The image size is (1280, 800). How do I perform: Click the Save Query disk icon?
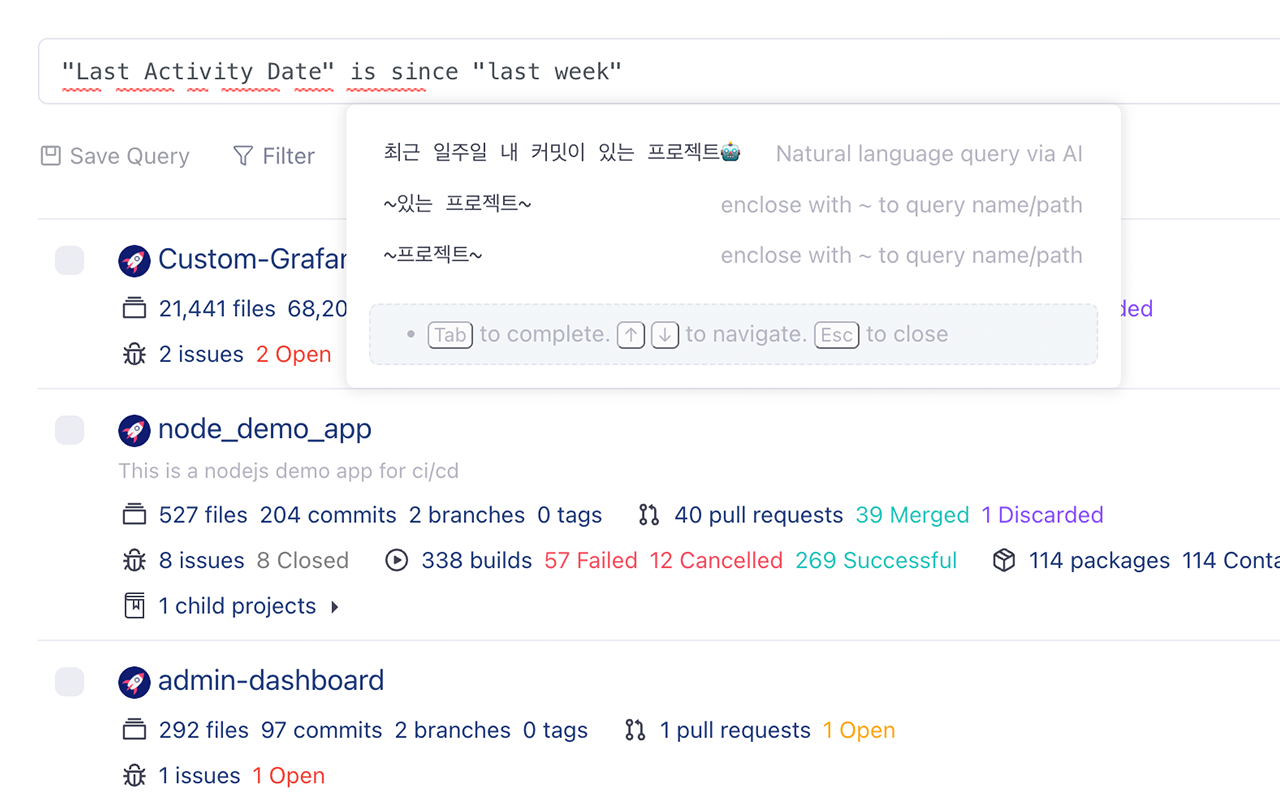[50, 156]
